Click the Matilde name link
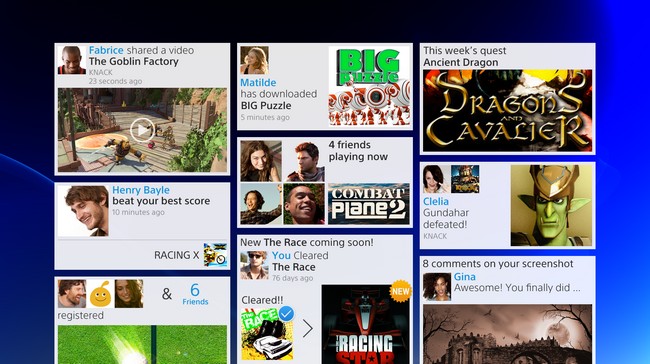This screenshot has width=650, height=364. [x=258, y=83]
